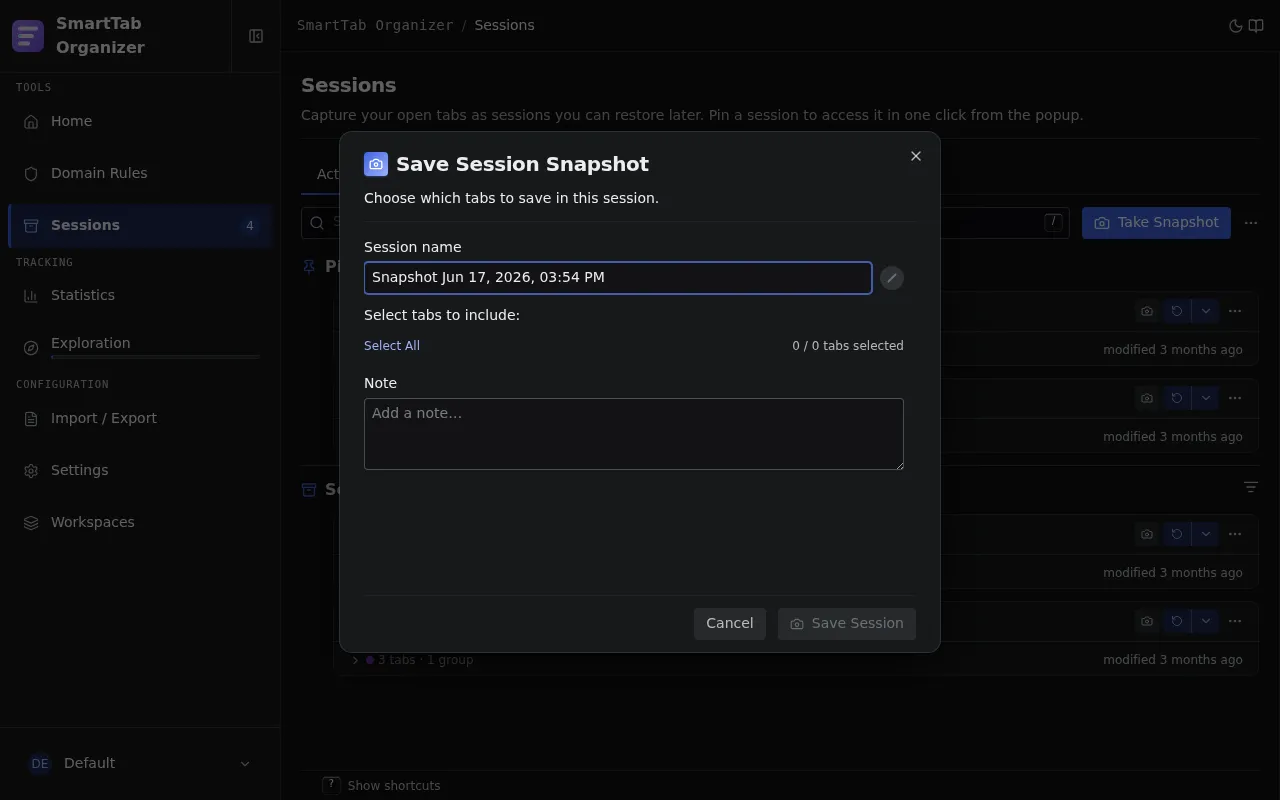
Task: Click the SmartTab Organizer logo icon
Action: (x=28, y=36)
